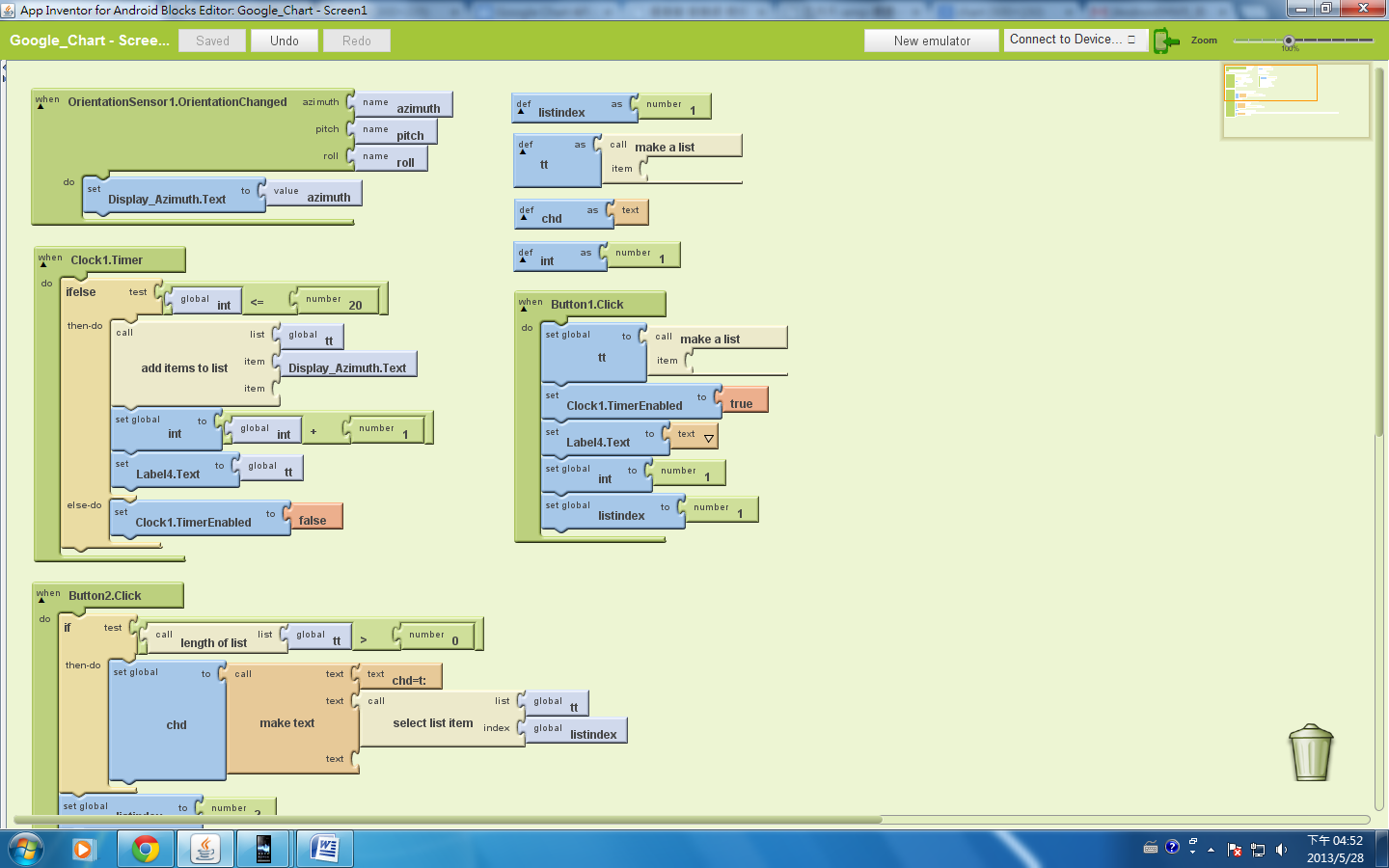Select Display_Azimuth.Text item block in Clock1.Timer
The width and height of the screenshot is (1389, 868).
pyautogui.click(x=345, y=365)
